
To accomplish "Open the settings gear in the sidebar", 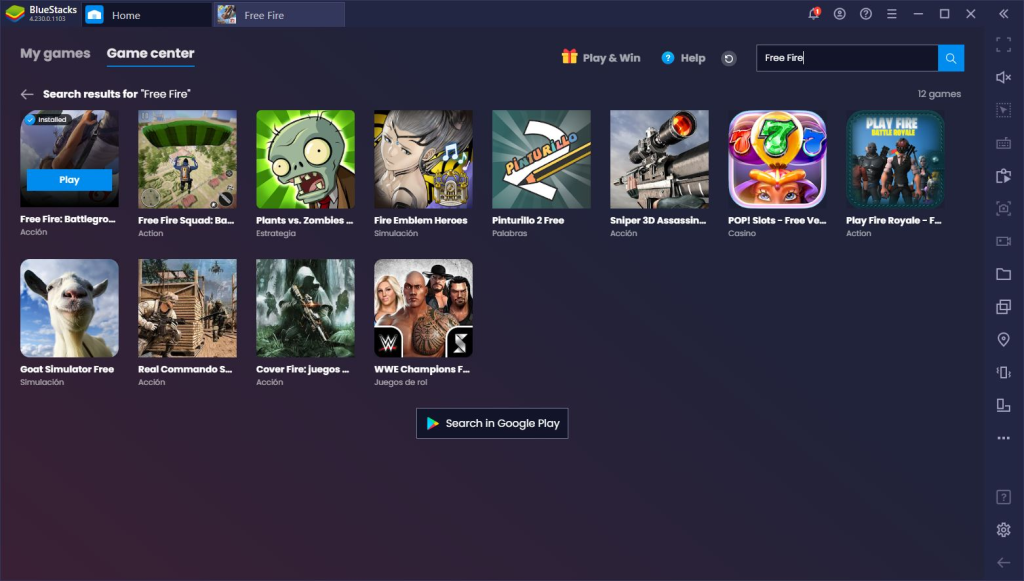I will point(1003,529).
